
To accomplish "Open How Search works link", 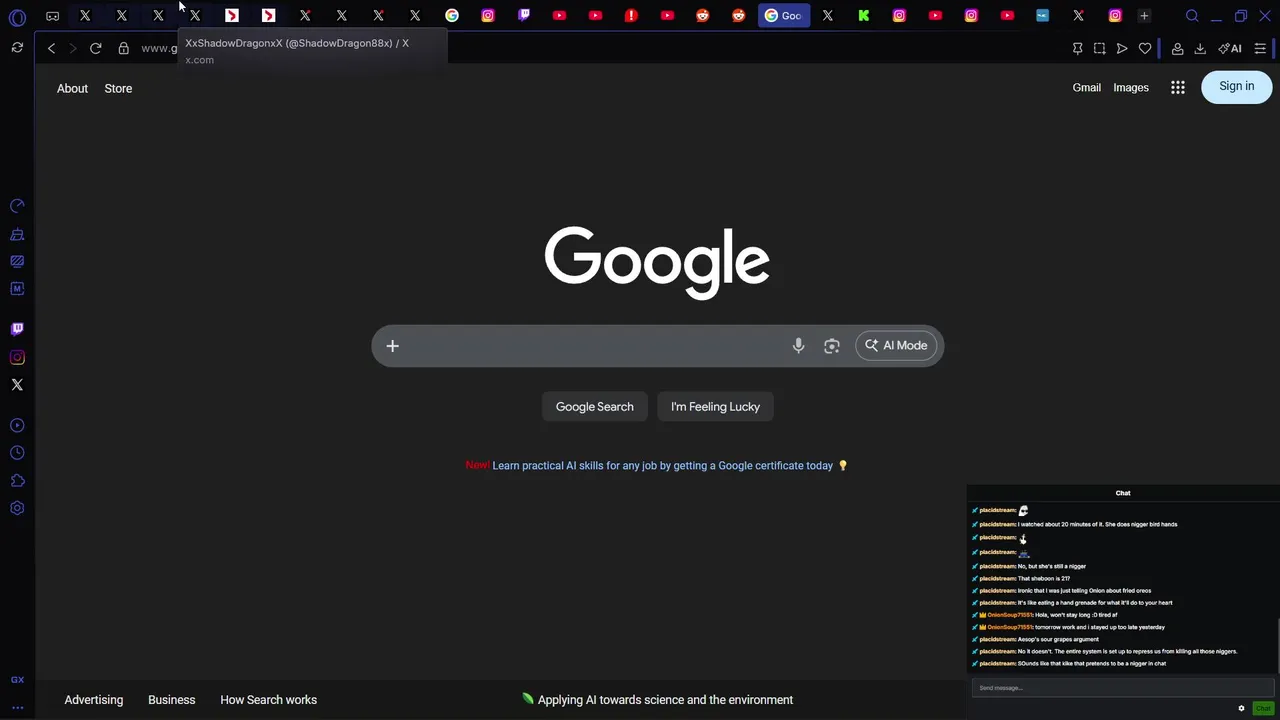I will (x=269, y=700).
